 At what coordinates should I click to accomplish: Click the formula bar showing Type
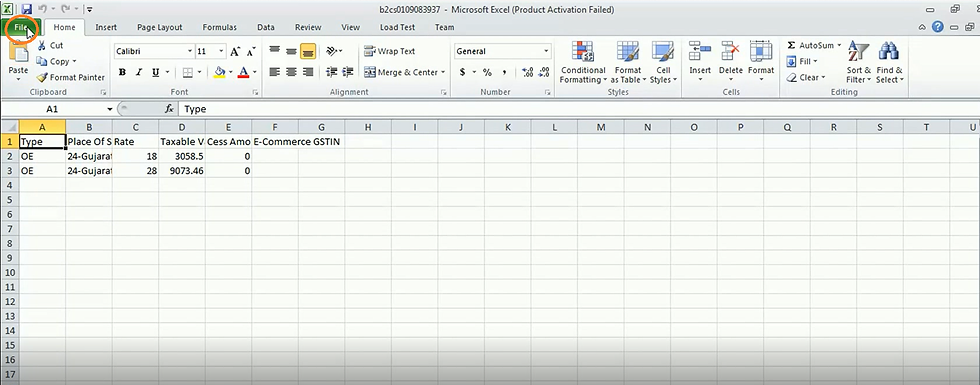[579, 109]
